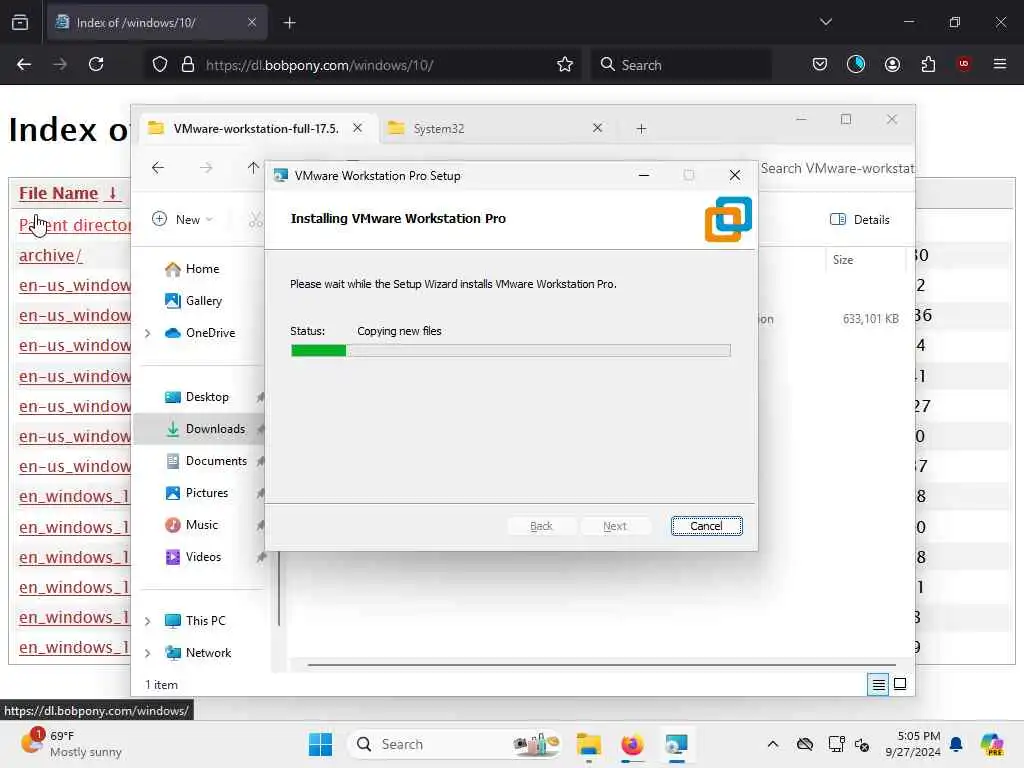Open Firefox list all tabs chevron
The height and width of the screenshot is (768, 1024).
point(825,22)
